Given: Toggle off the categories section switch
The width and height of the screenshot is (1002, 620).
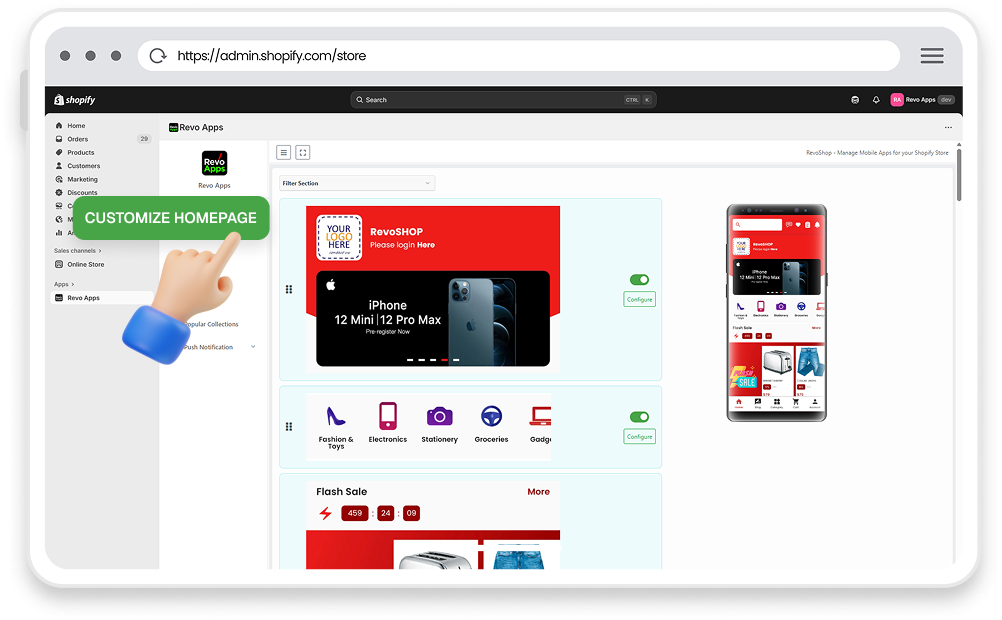Looking at the screenshot, I should (638, 417).
